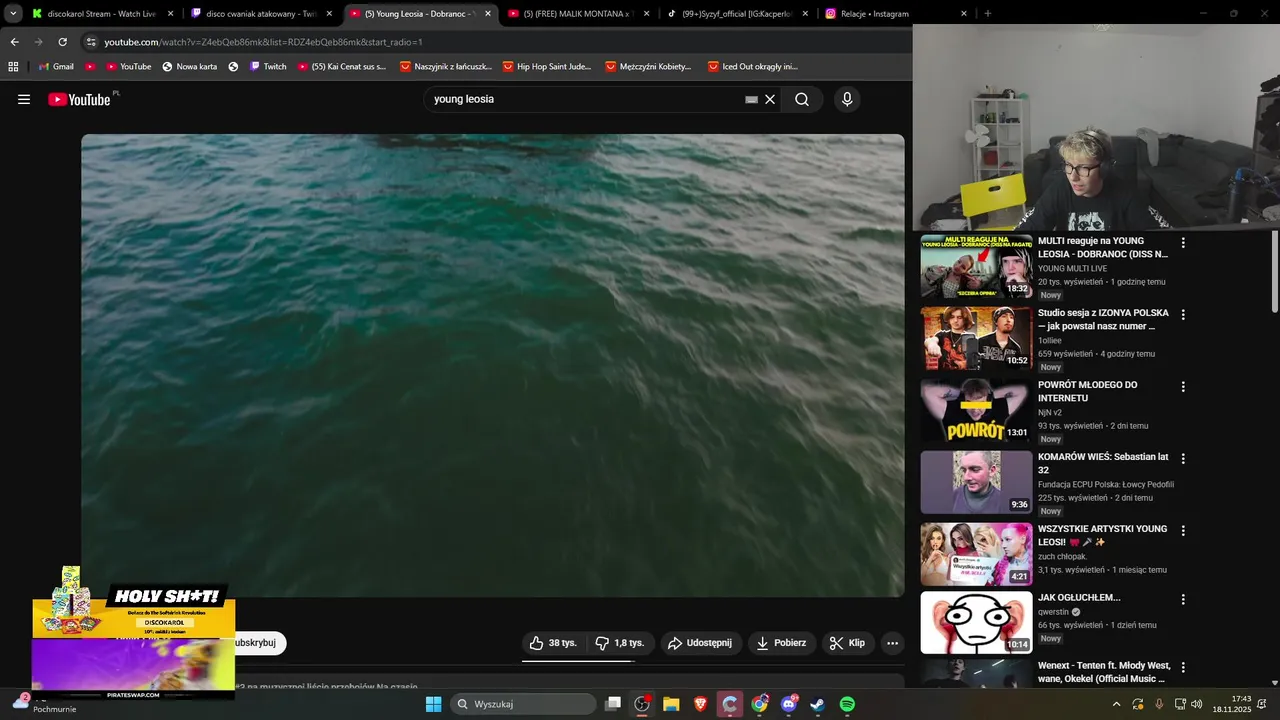The height and width of the screenshot is (720, 1280).
Task: Open the Windows Start button
Action: (x=433, y=704)
